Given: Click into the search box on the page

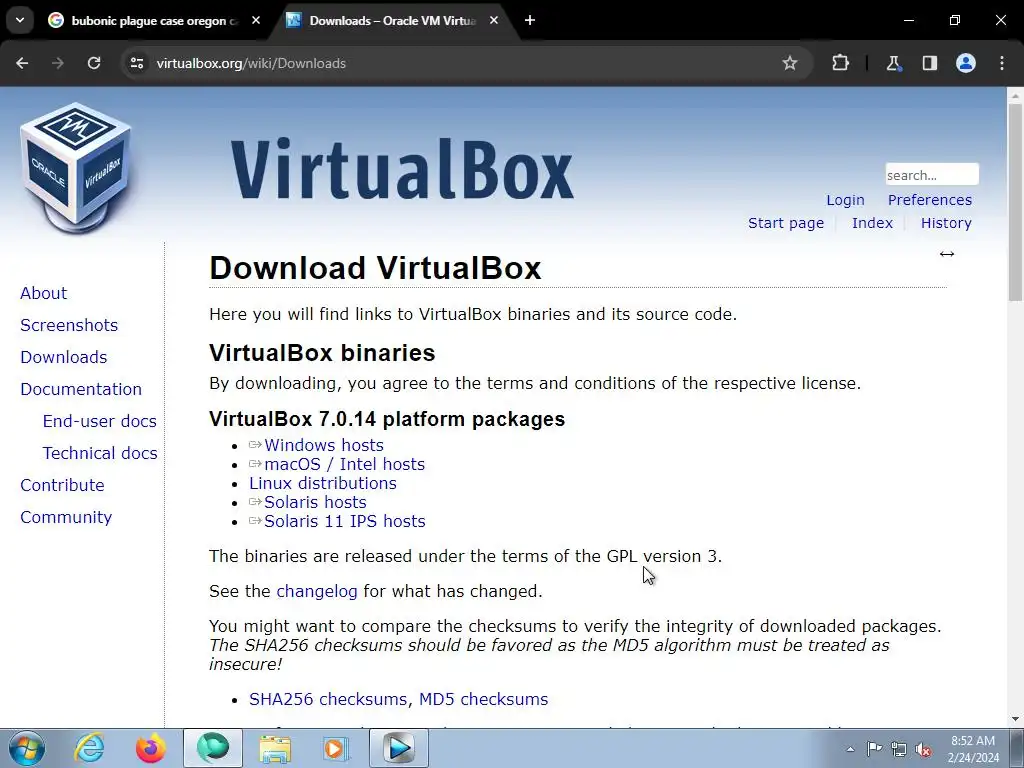Looking at the screenshot, I should (932, 174).
